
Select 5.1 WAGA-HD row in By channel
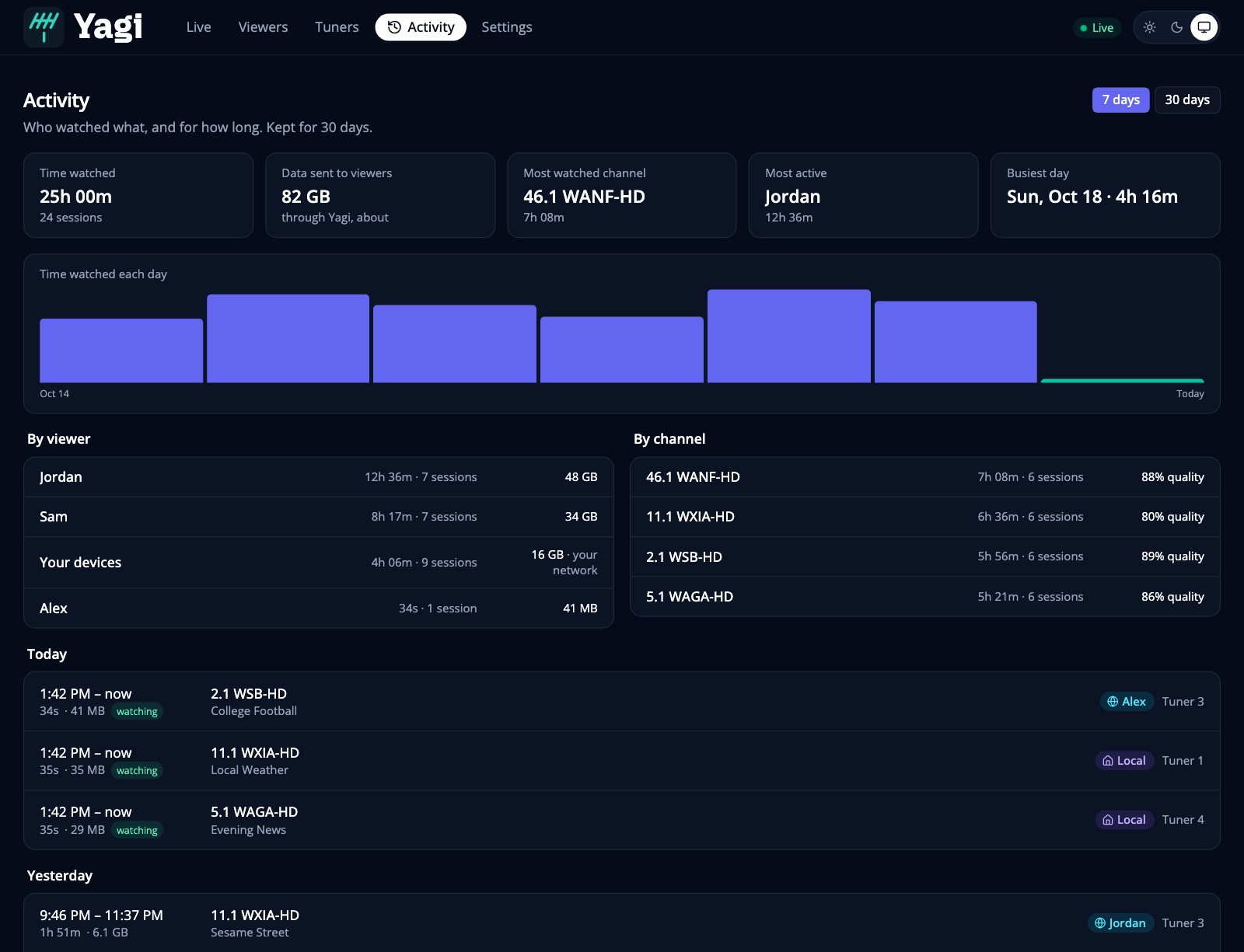[x=925, y=597]
